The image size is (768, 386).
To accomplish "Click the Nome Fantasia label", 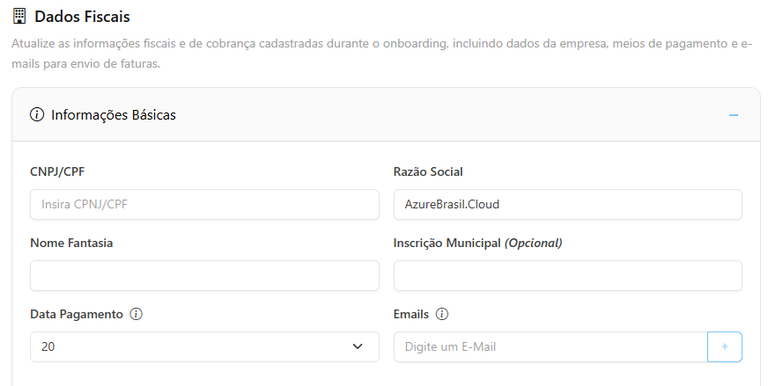I will (72, 243).
